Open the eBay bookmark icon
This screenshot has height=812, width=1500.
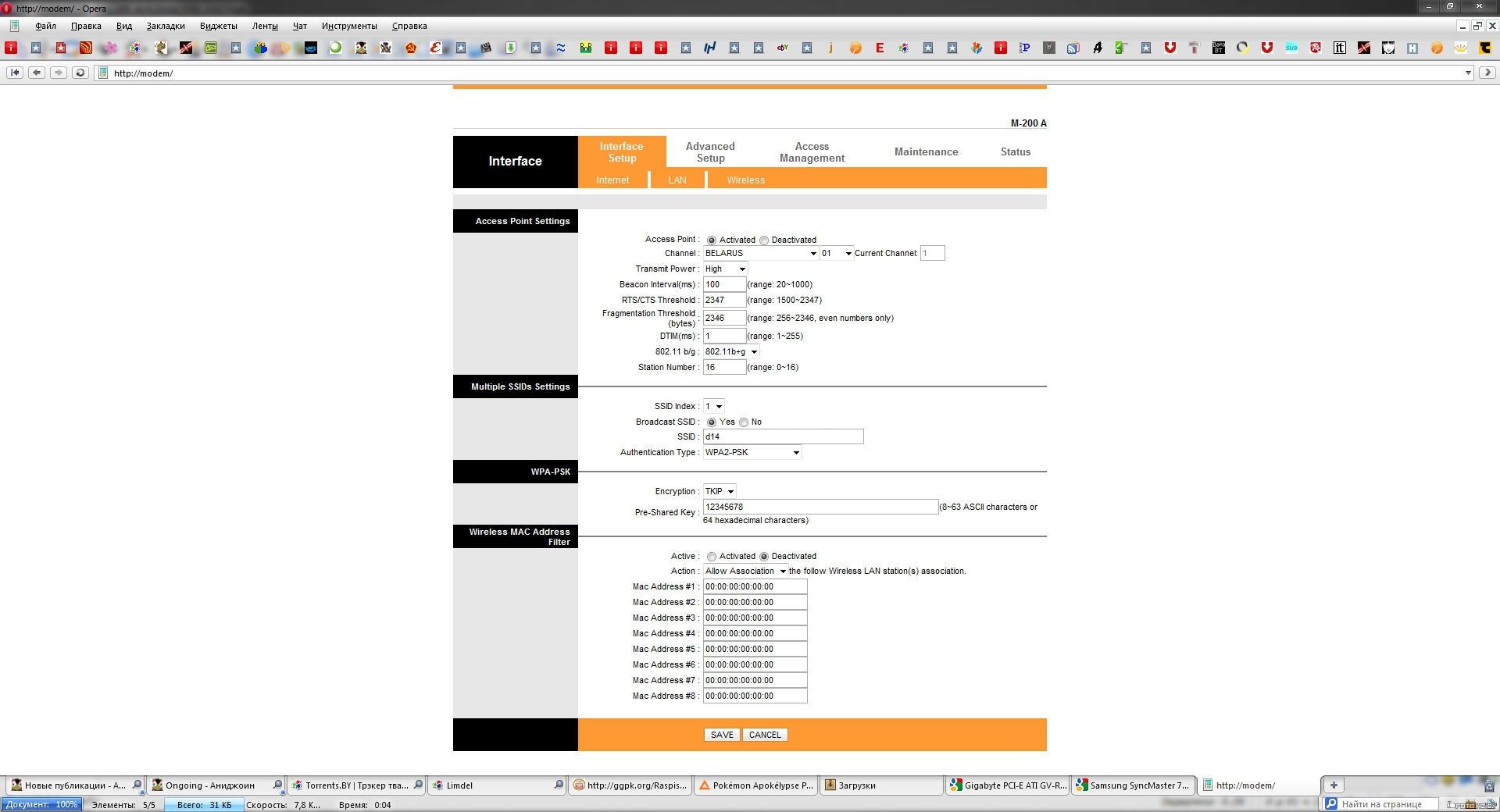click(782, 48)
